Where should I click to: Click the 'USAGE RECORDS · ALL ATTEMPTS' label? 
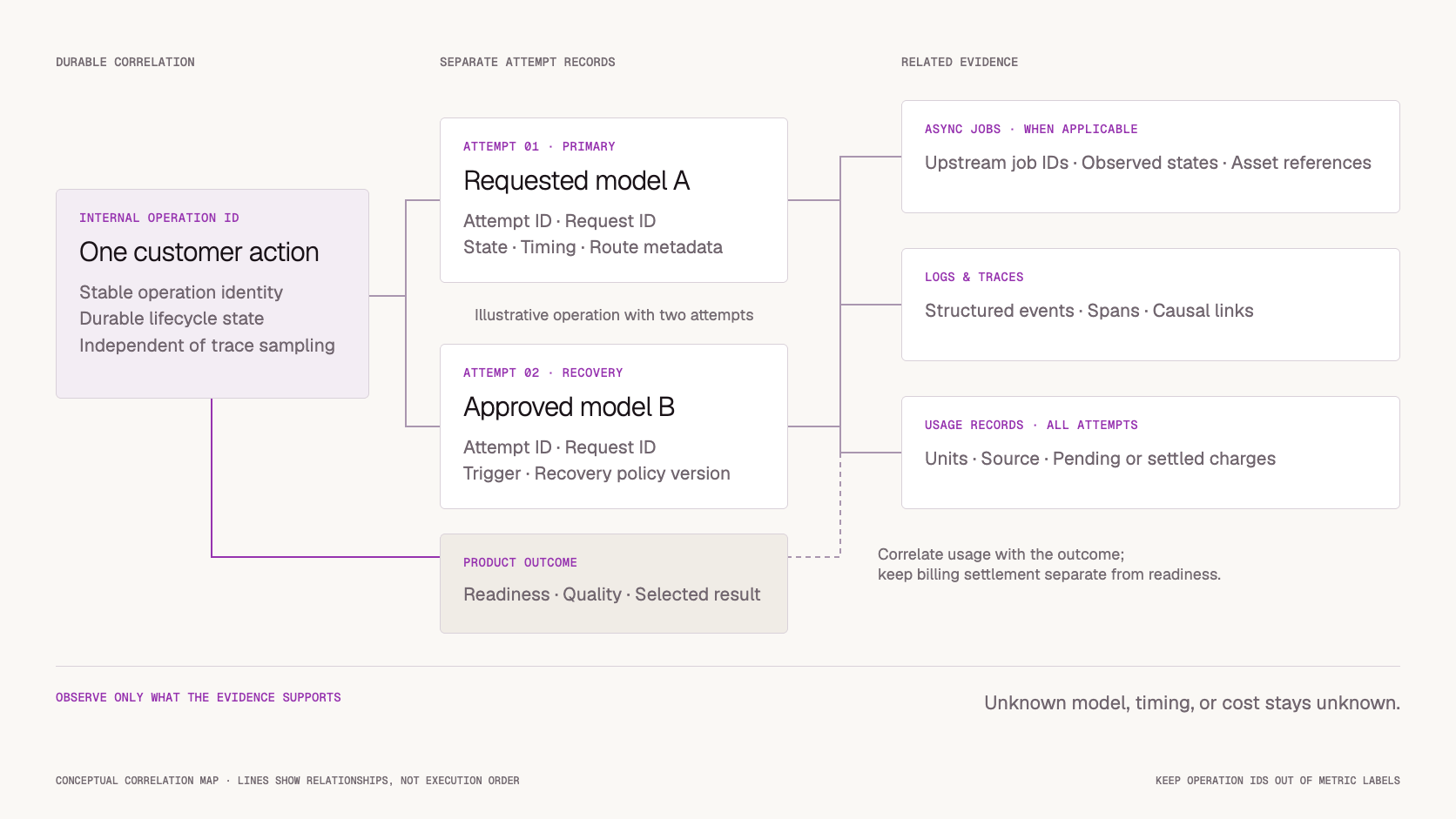click(1031, 425)
